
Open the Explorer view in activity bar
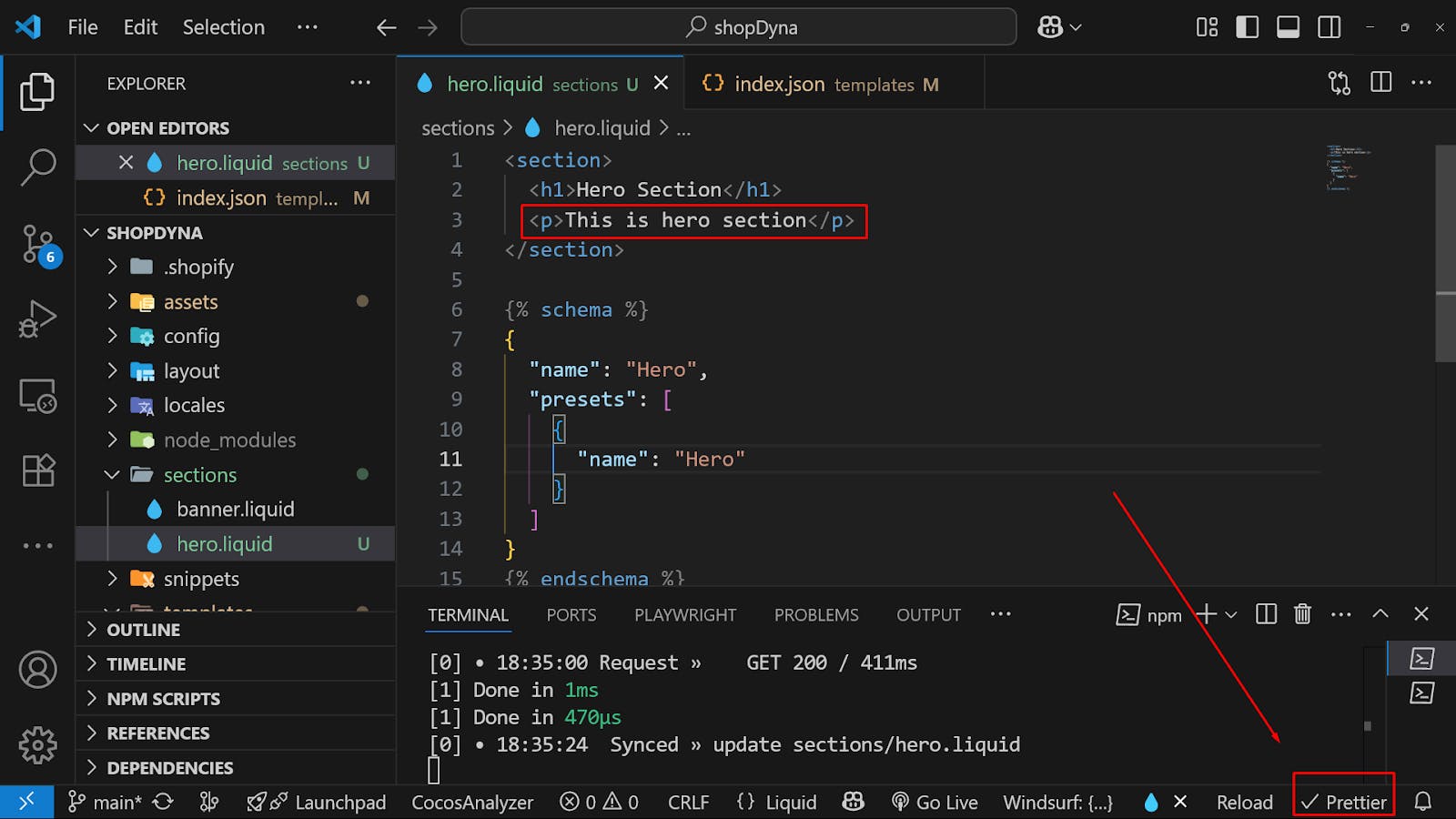(x=37, y=92)
